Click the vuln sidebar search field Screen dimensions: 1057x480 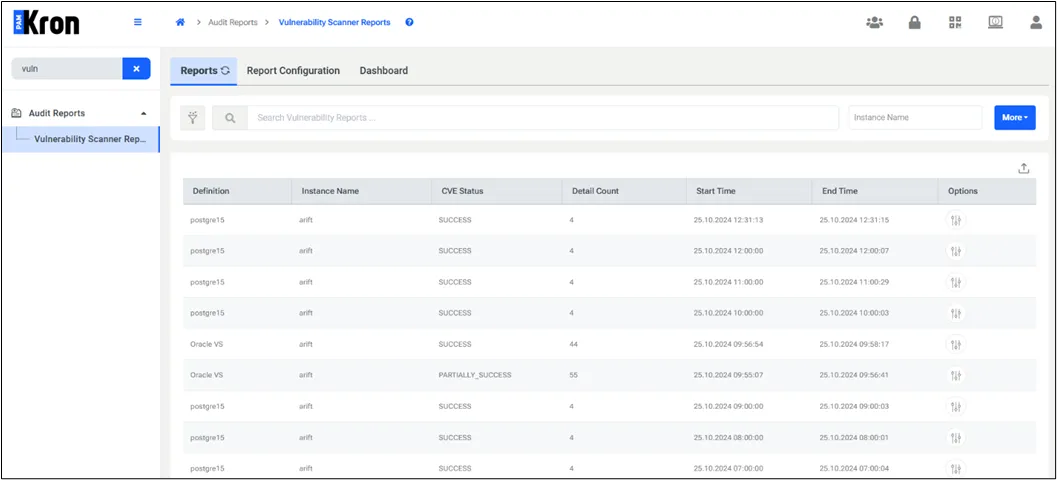point(67,68)
